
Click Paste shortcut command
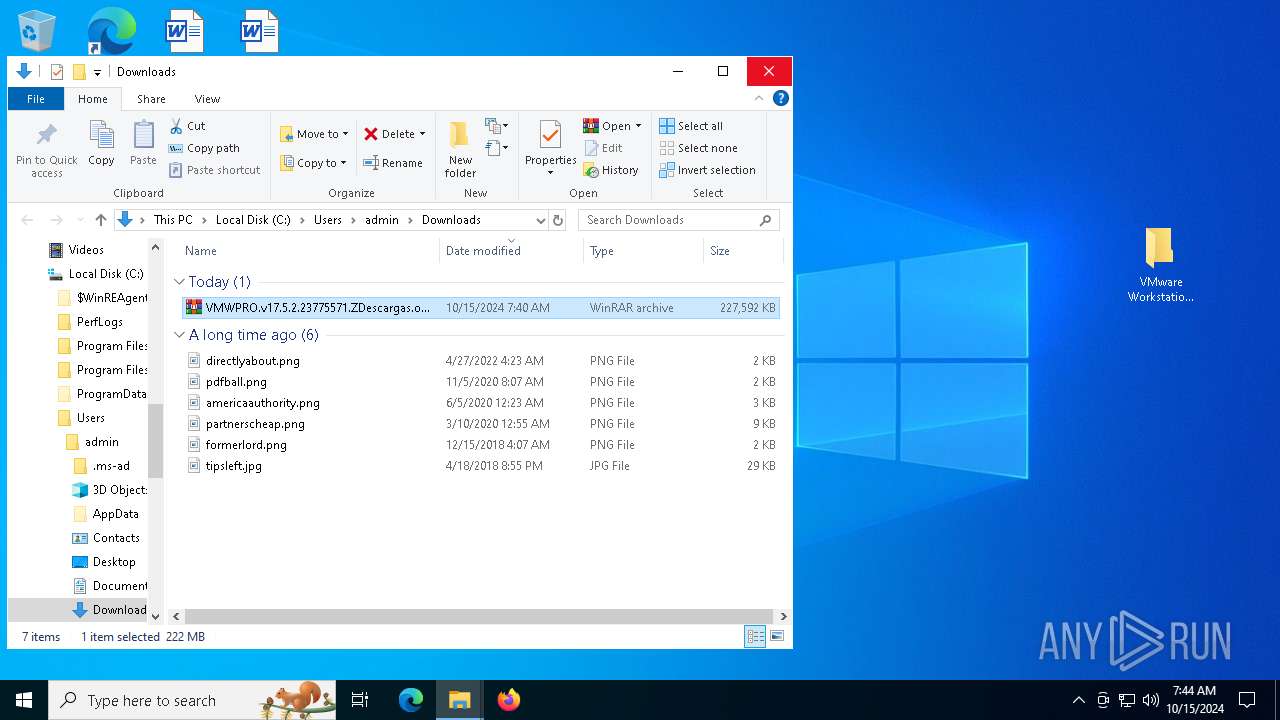point(214,170)
